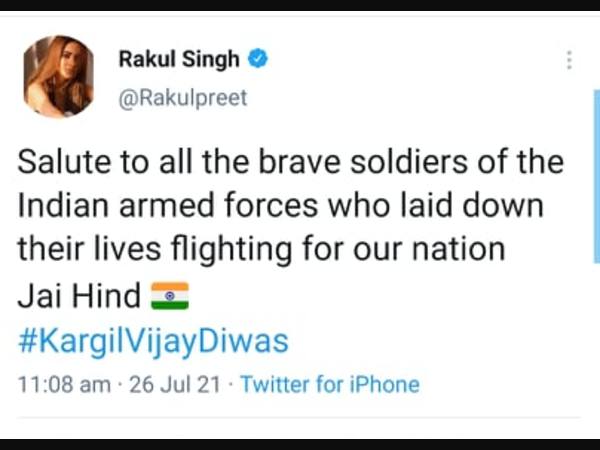The image size is (600, 450).
Task: Click the words their lives
Action: (89, 249)
